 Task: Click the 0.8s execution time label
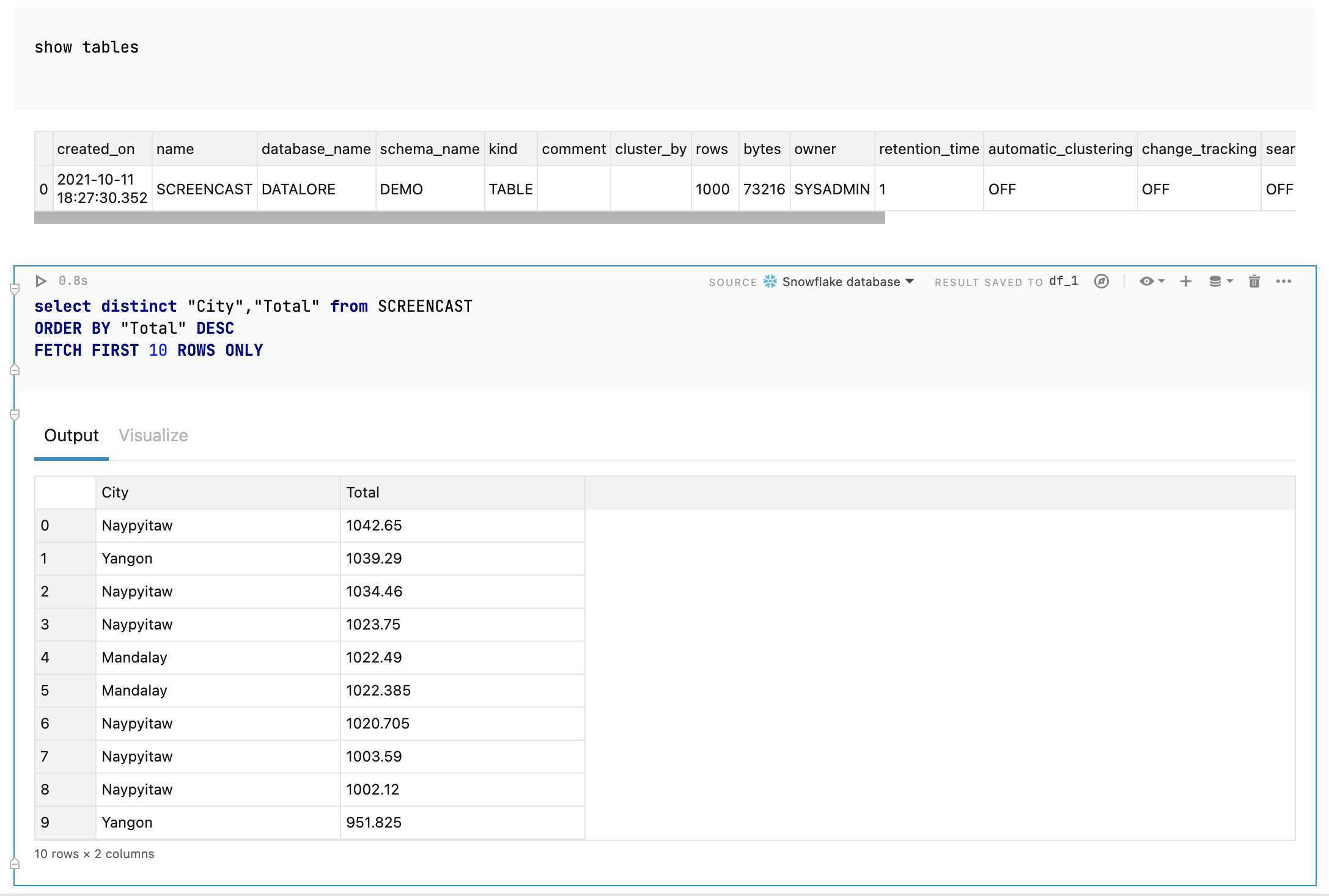[73, 281]
